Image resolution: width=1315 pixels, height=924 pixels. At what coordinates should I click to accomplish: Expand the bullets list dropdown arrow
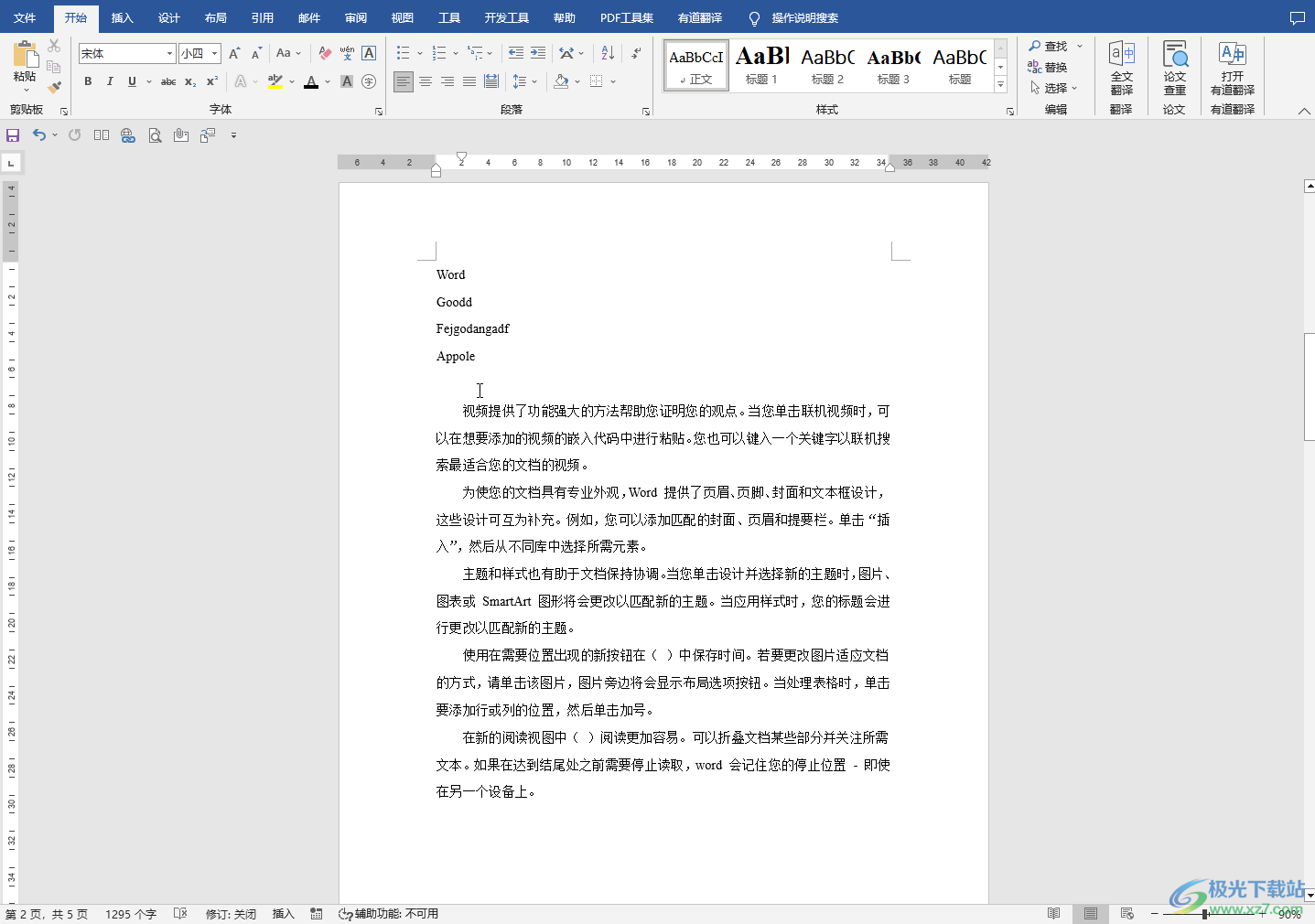[x=420, y=53]
